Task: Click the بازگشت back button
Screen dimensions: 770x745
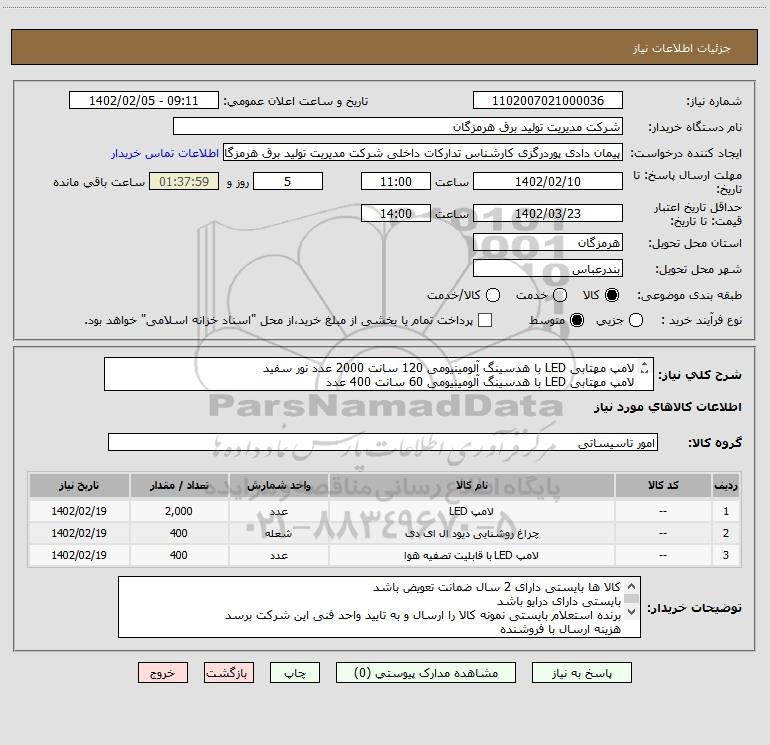Action: point(229,673)
